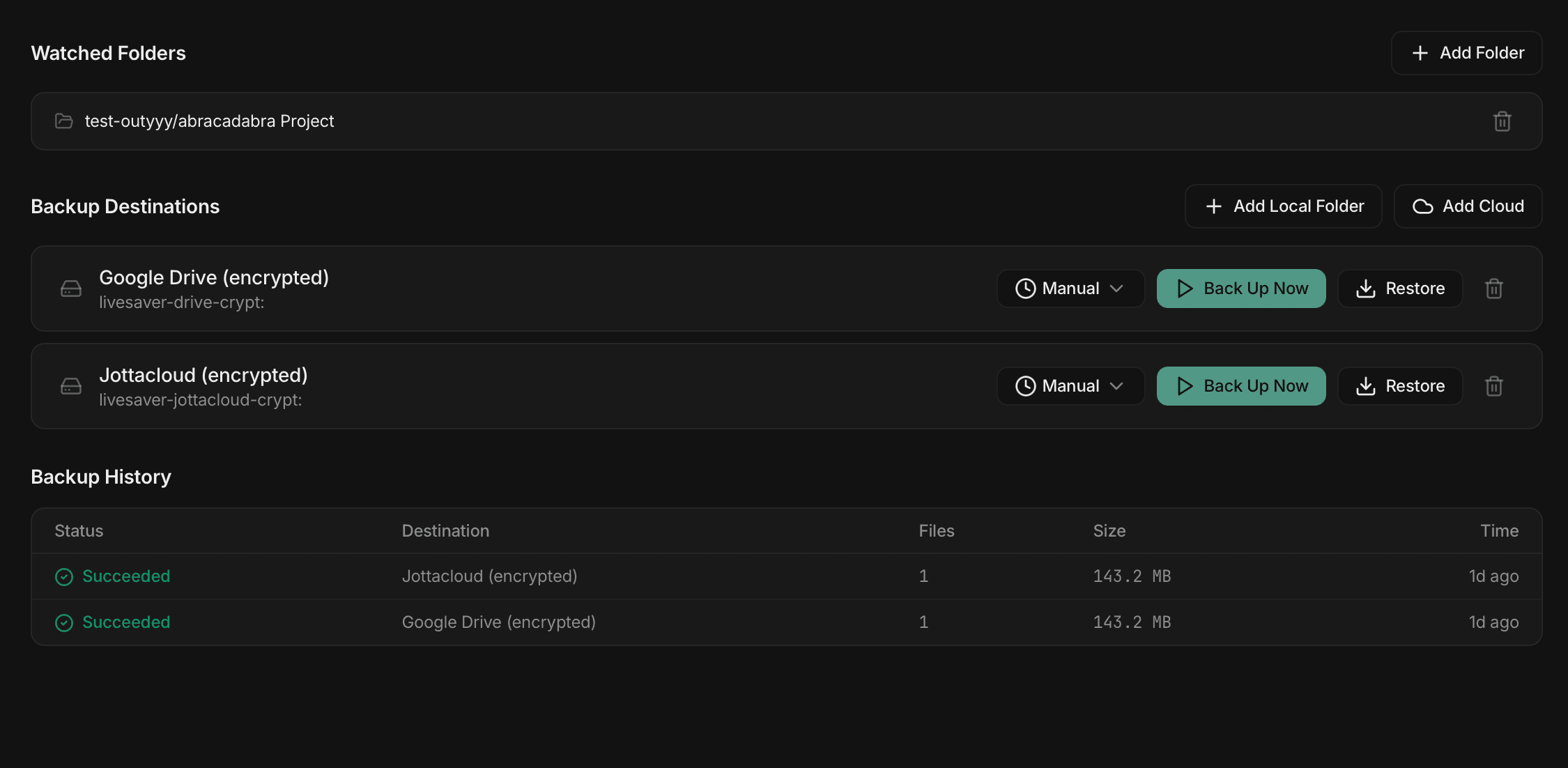1568x768 pixels.
Task: Click the clock icon on Google Drive's schedule
Action: (x=1025, y=288)
